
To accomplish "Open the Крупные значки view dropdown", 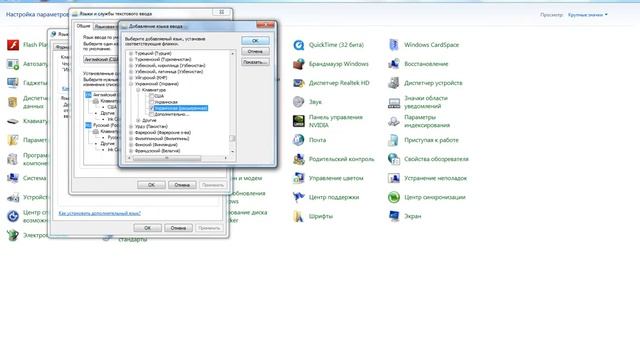I will [x=588, y=15].
